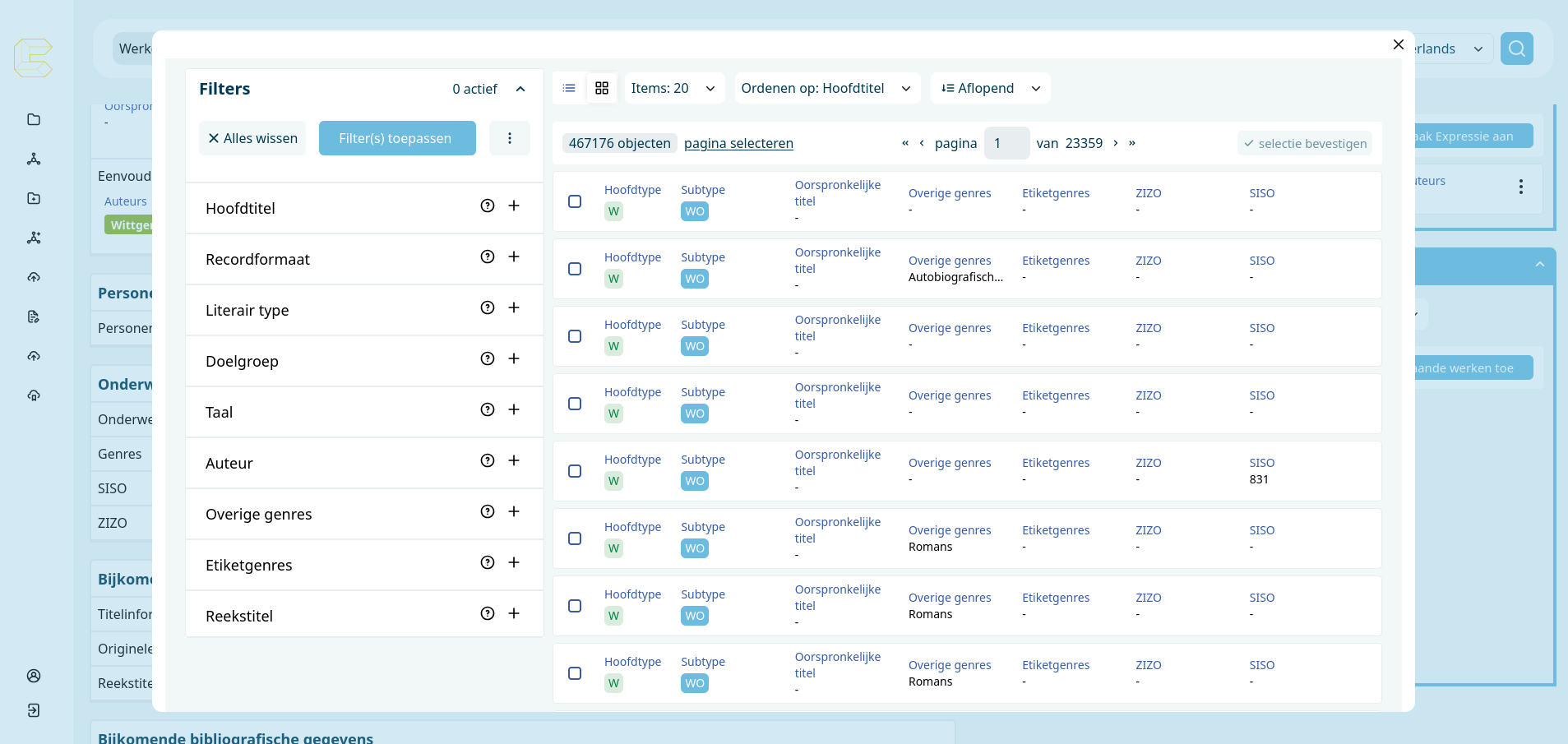Click Filter(s) toepassen button

click(396, 138)
